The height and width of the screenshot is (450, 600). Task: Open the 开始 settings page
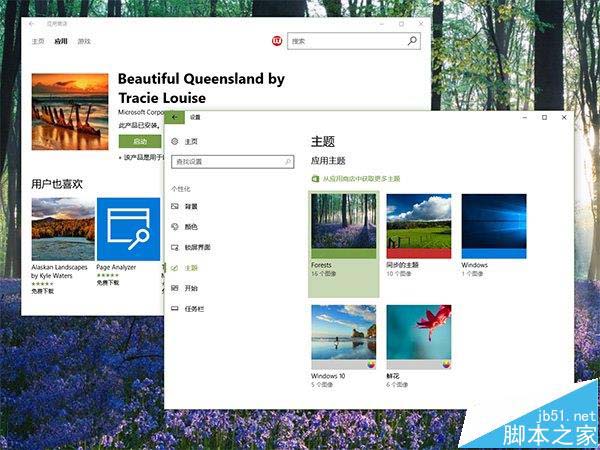[x=190, y=288]
